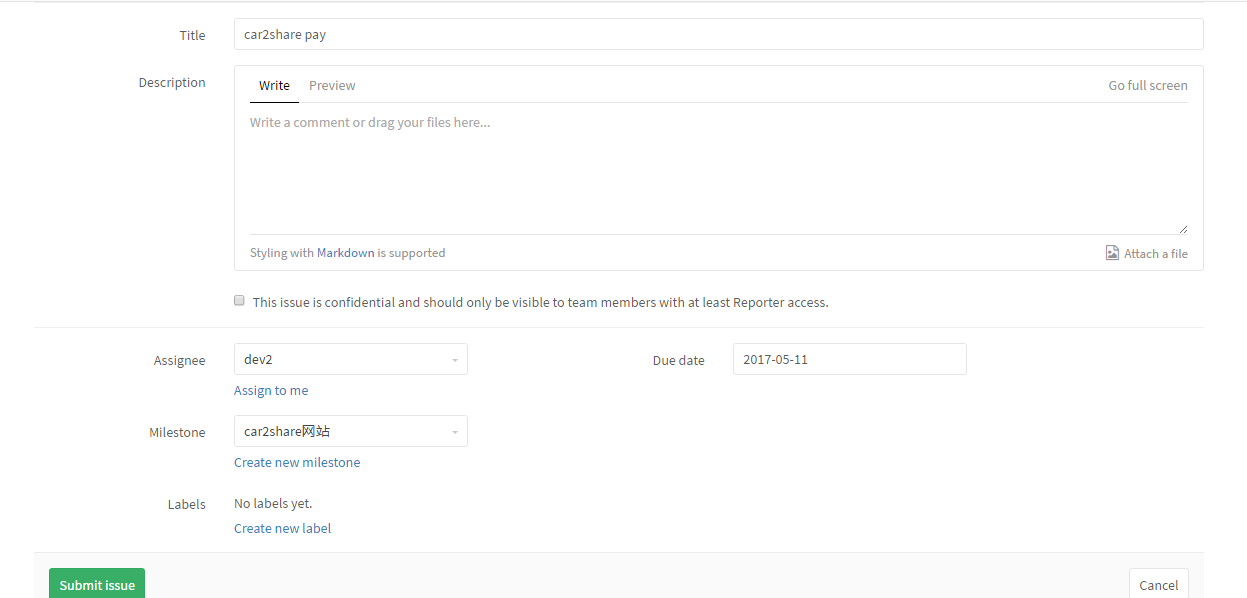The width and height of the screenshot is (1247, 598).
Task: Click the Assignee dropdown caret arrow
Action: click(454, 360)
